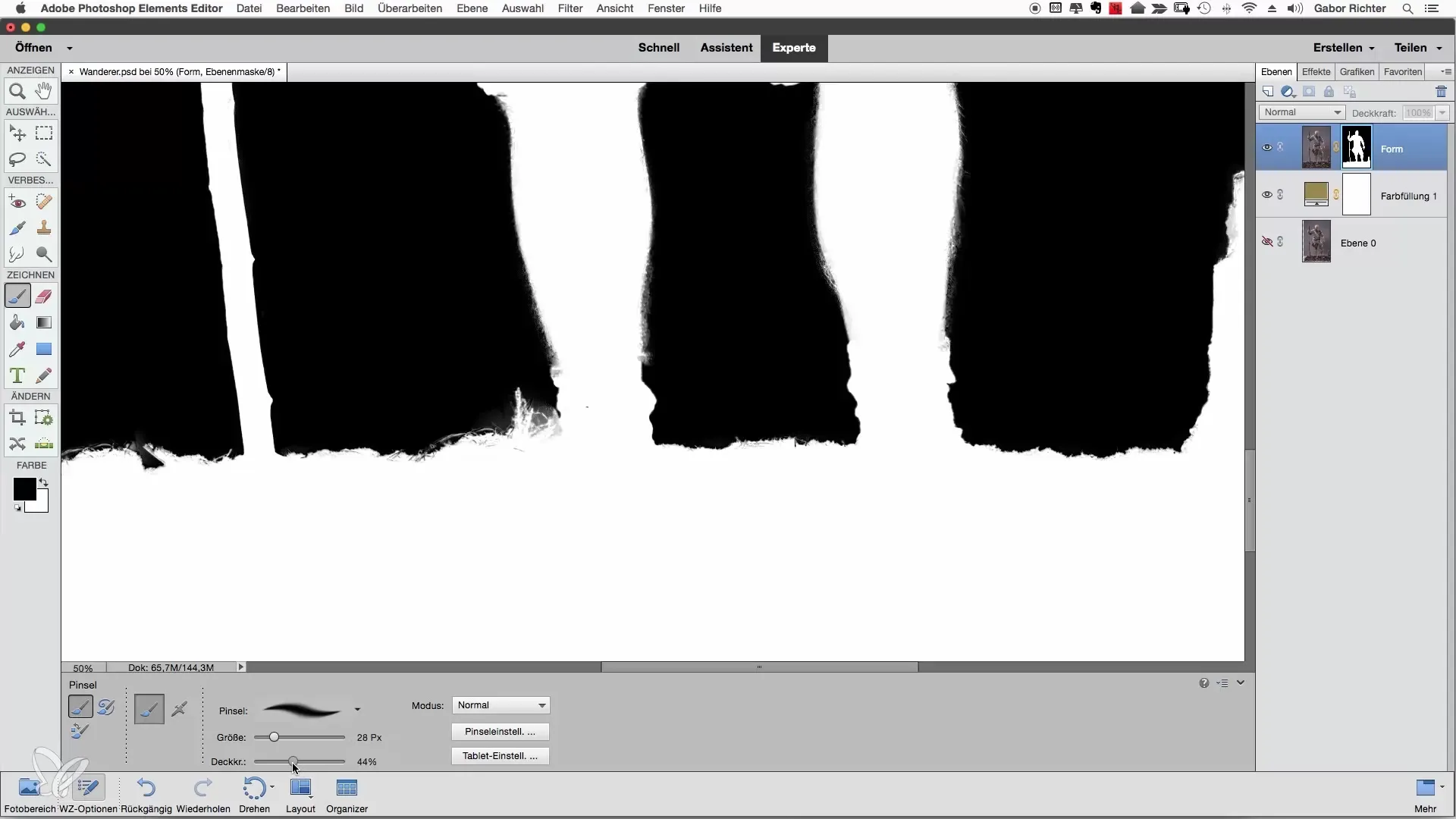Select the Sponge tool

(44, 255)
